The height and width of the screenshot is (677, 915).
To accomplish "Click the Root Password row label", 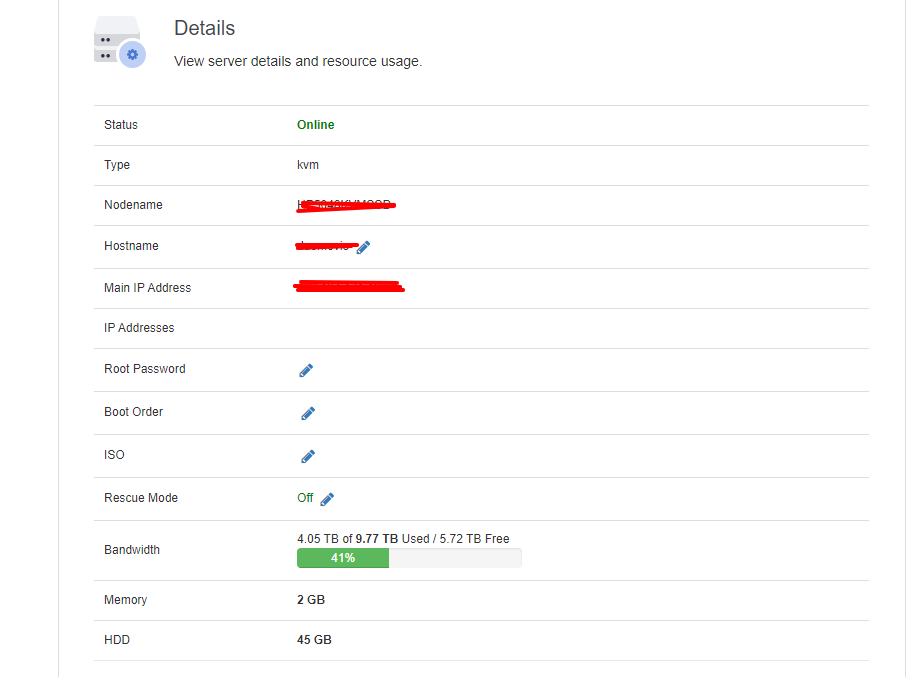I will tap(145, 369).
